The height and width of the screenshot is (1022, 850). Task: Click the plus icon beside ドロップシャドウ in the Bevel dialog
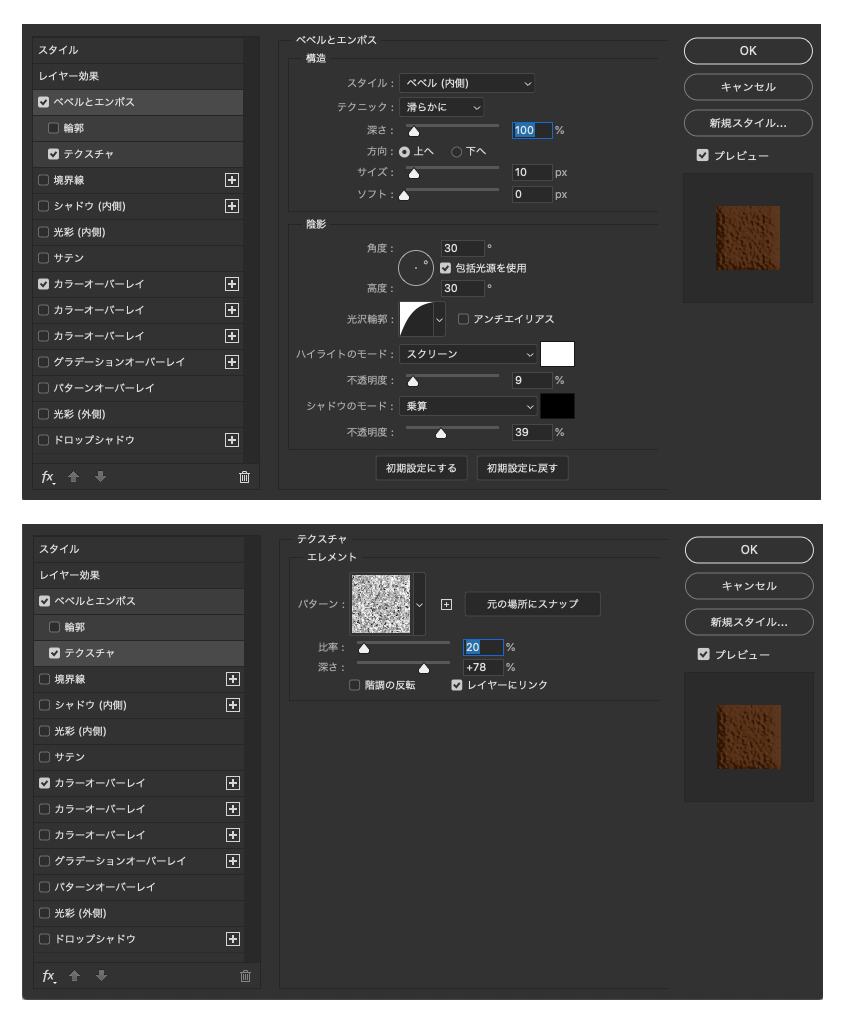(x=232, y=440)
